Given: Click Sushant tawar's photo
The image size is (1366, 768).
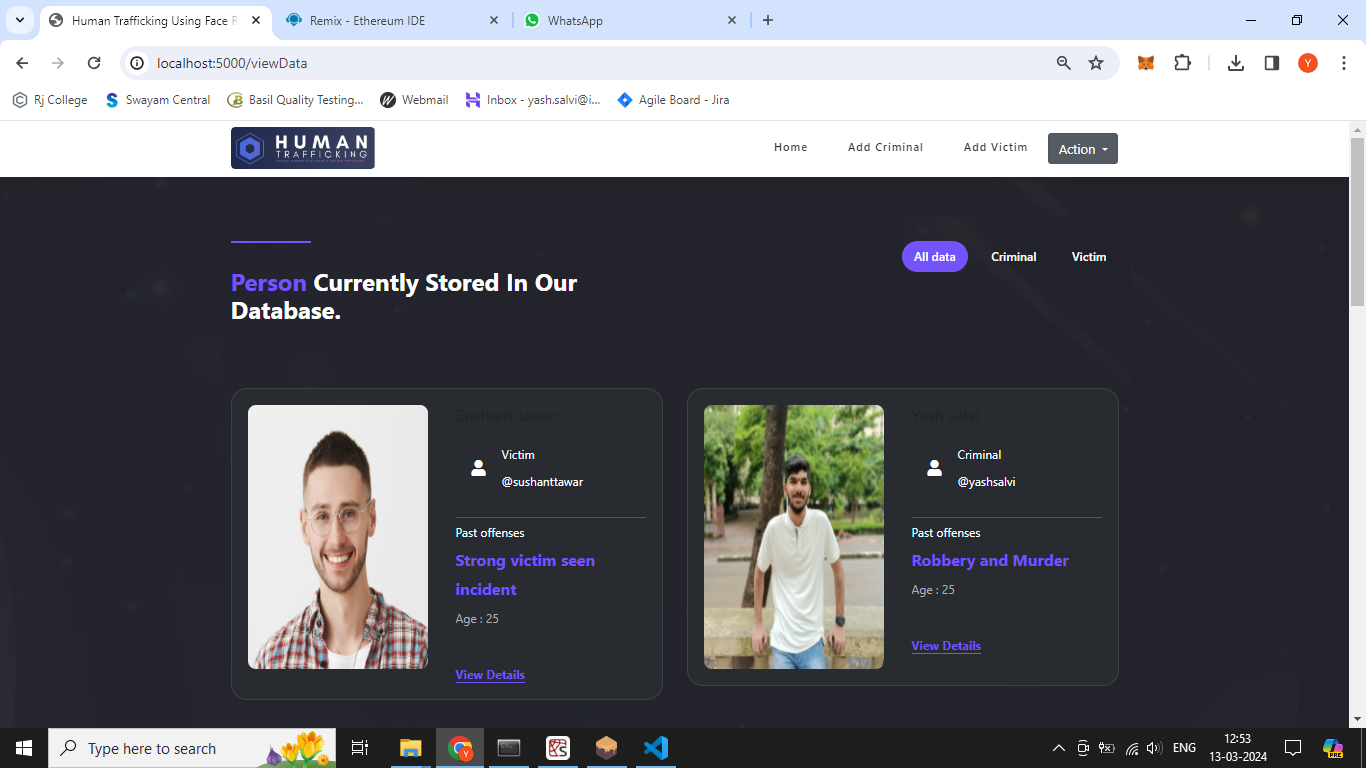Looking at the screenshot, I should pyautogui.click(x=338, y=537).
